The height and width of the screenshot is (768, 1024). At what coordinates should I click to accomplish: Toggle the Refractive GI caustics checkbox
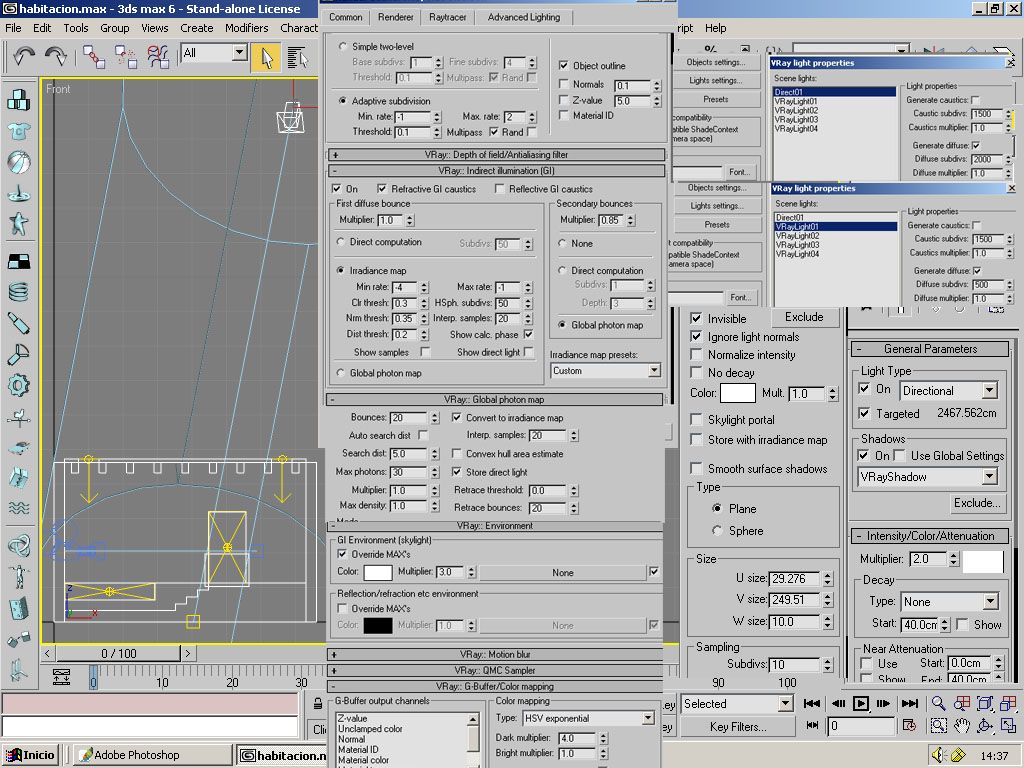(x=382, y=189)
